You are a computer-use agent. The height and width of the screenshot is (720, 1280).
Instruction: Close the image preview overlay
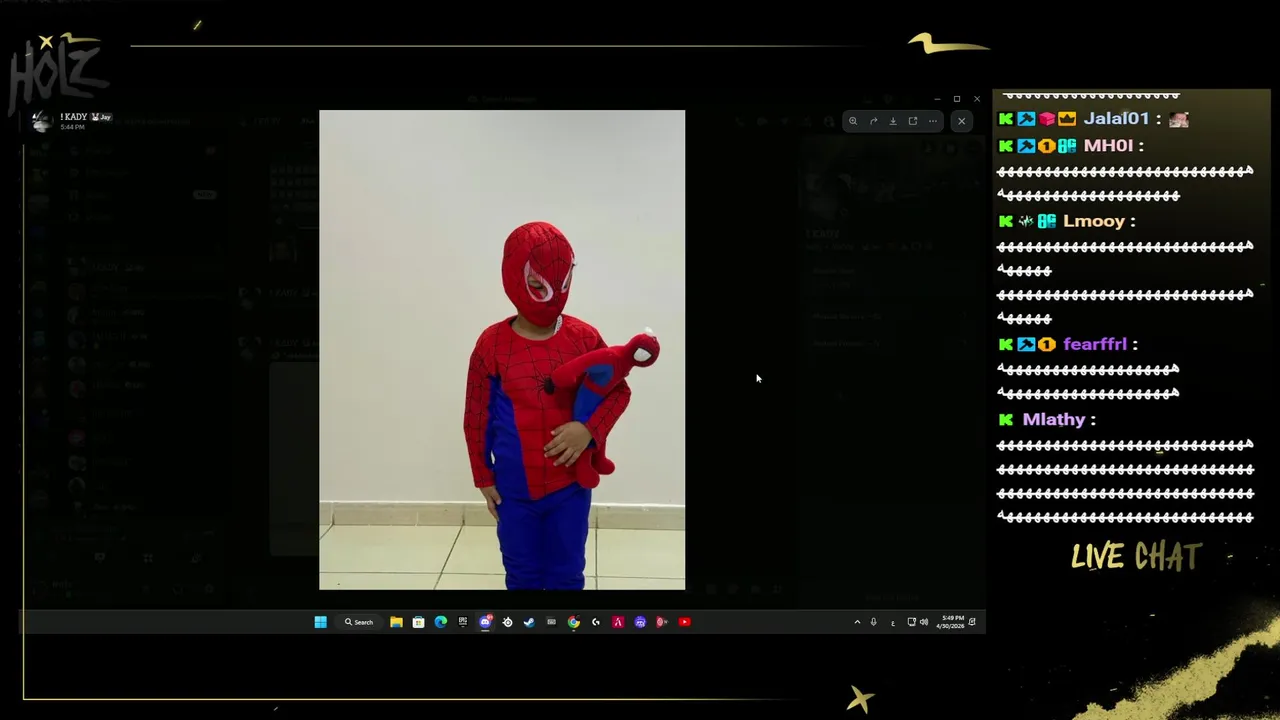(961, 121)
